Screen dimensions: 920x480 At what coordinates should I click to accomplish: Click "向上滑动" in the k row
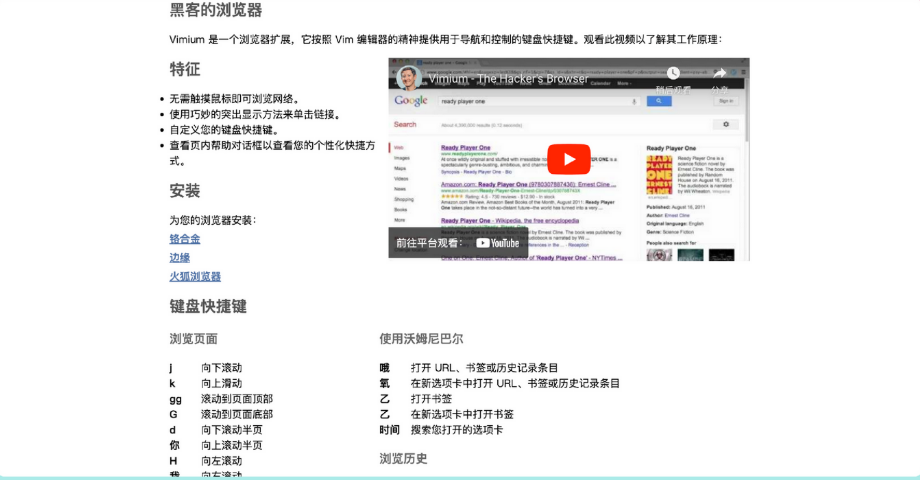222,383
